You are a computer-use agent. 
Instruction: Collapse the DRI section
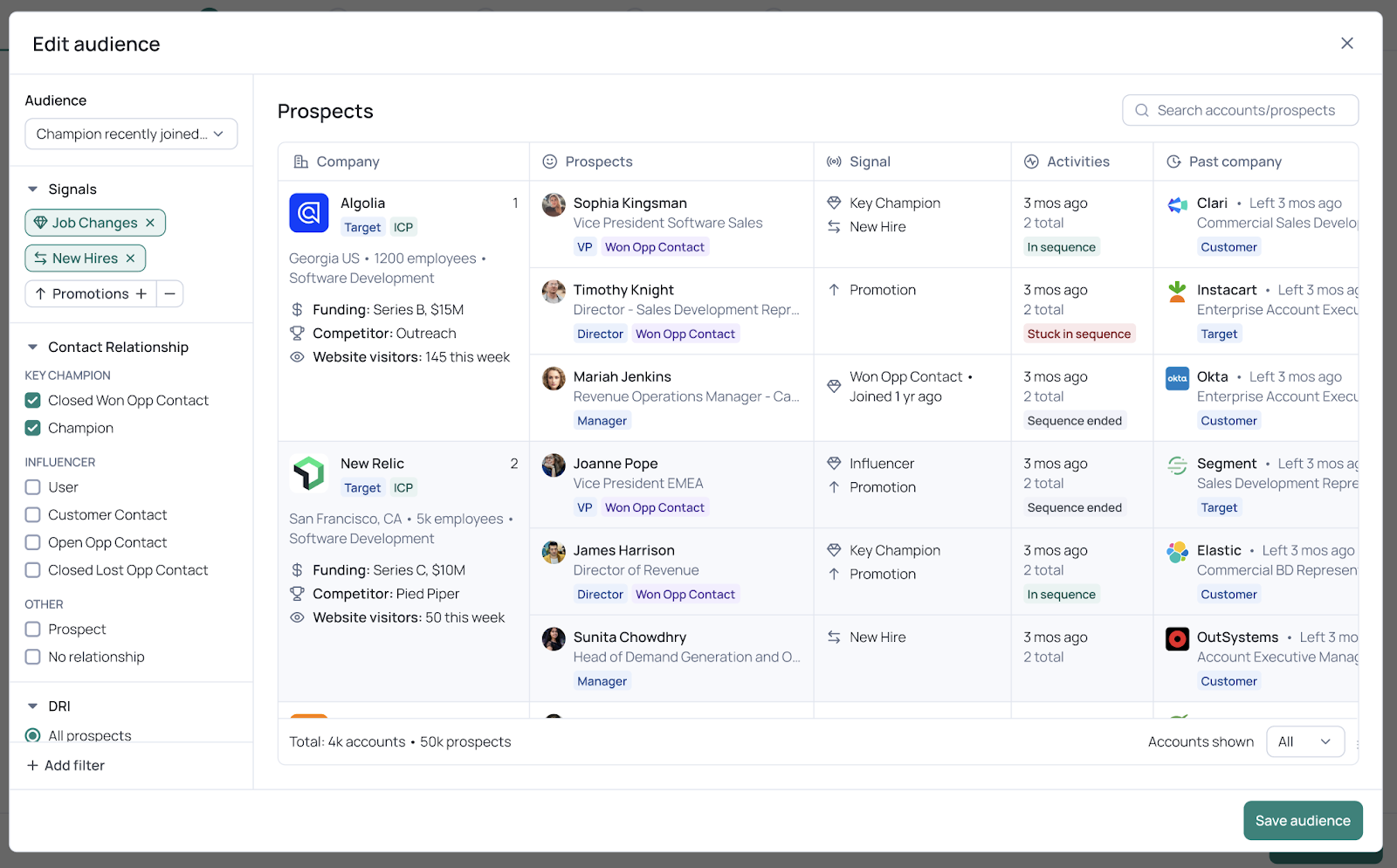click(x=33, y=706)
